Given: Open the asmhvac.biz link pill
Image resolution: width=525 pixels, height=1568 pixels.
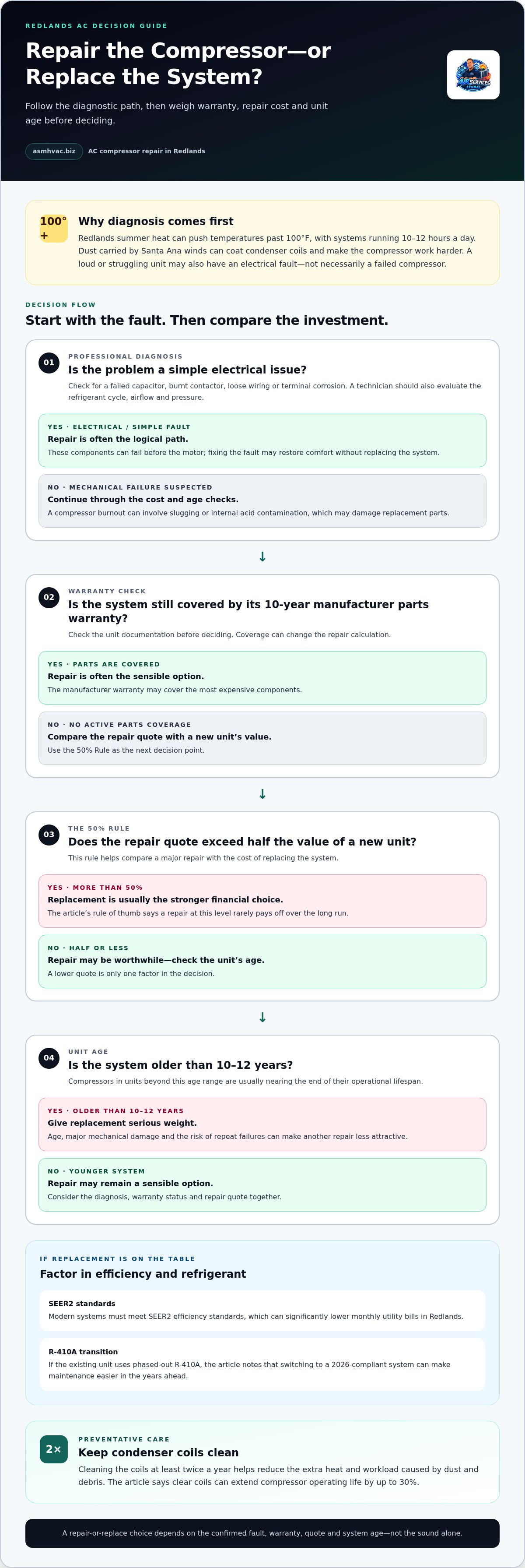Looking at the screenshot, I should click(54, 151).
